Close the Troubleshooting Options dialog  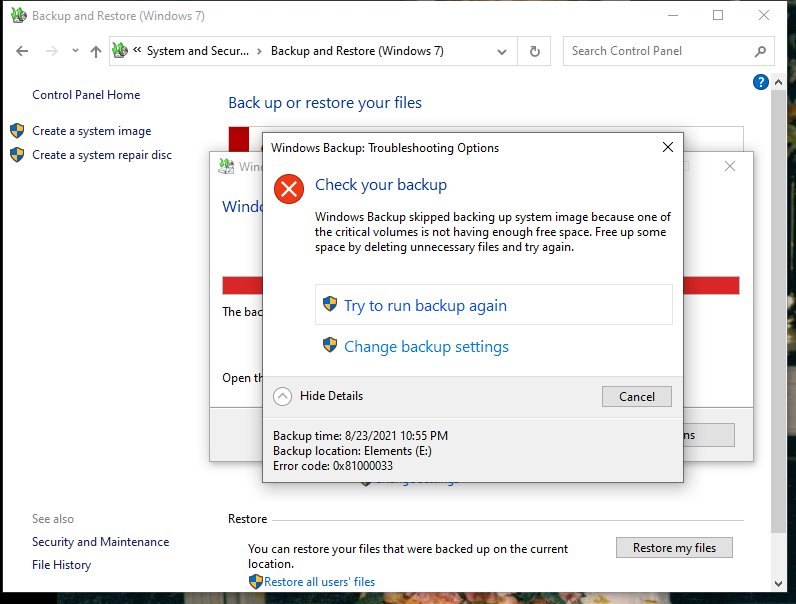668,147
